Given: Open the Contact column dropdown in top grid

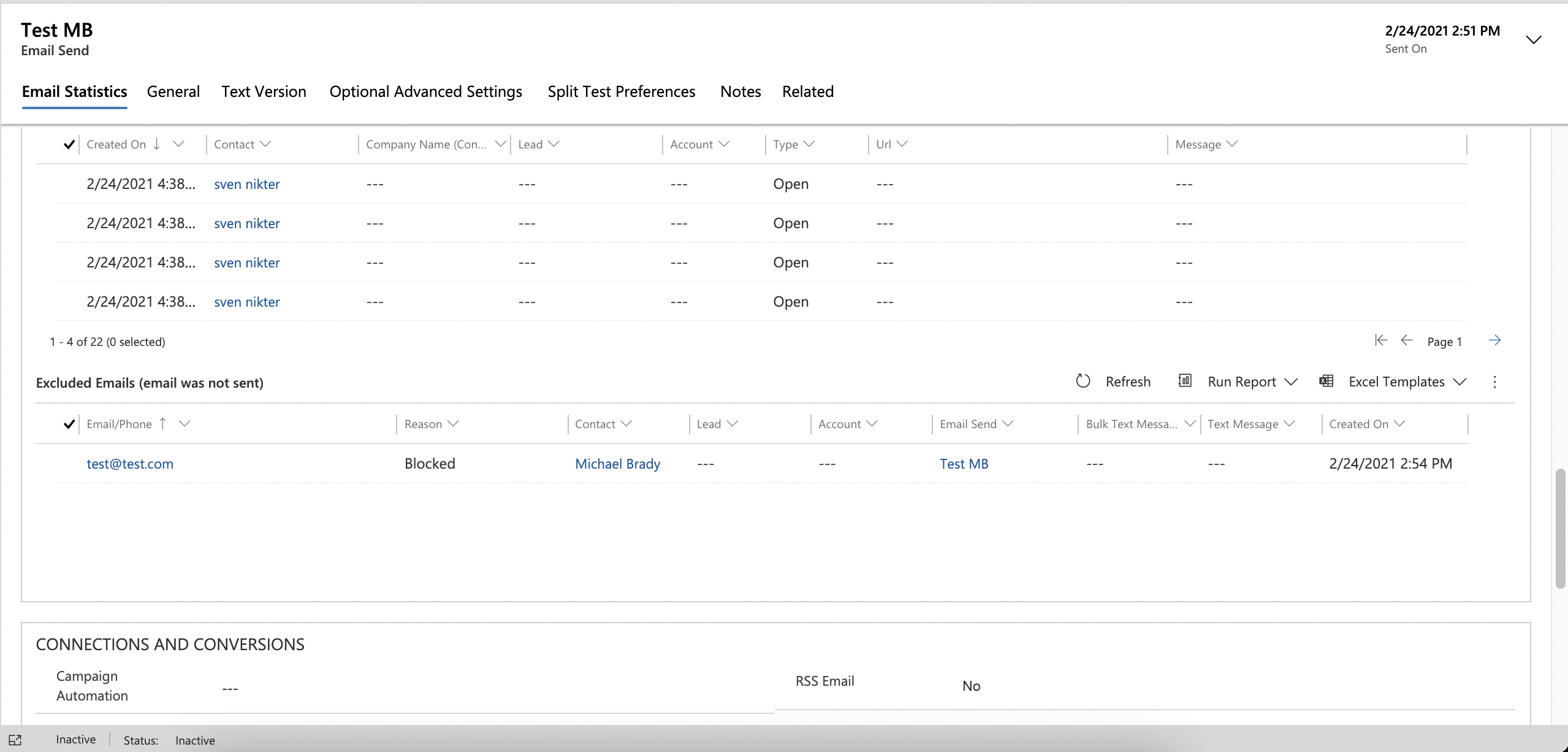Looking at the screenshot, I should point(265,144).
